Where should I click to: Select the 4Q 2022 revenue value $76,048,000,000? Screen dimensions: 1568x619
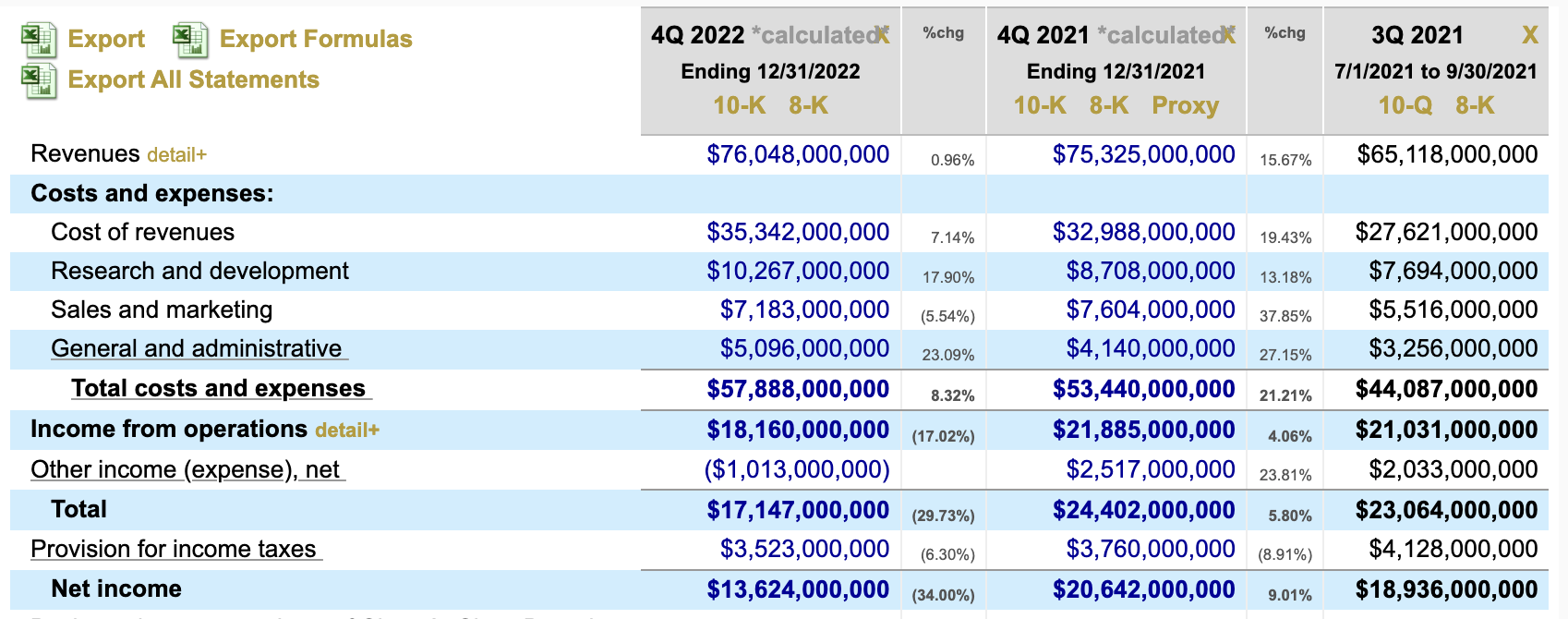pos(798,154)
